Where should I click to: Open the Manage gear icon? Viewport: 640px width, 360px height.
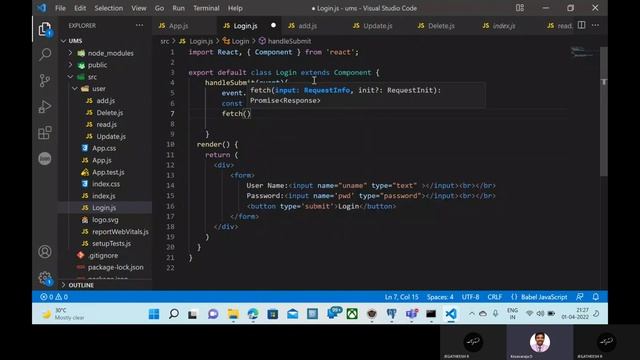45,278
